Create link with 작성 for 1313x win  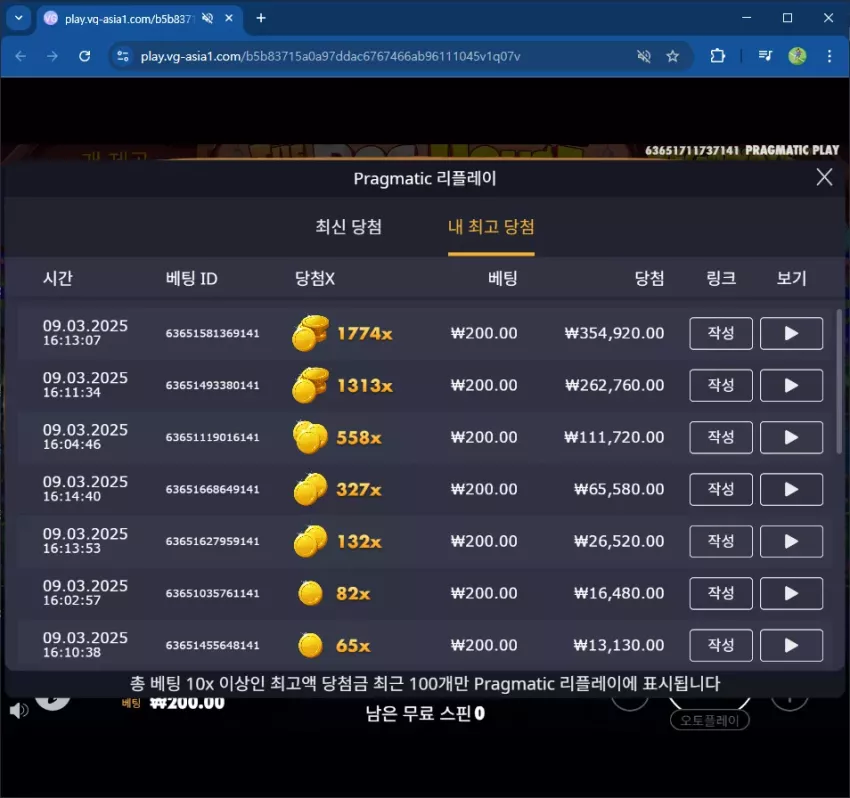coord(720,385)
